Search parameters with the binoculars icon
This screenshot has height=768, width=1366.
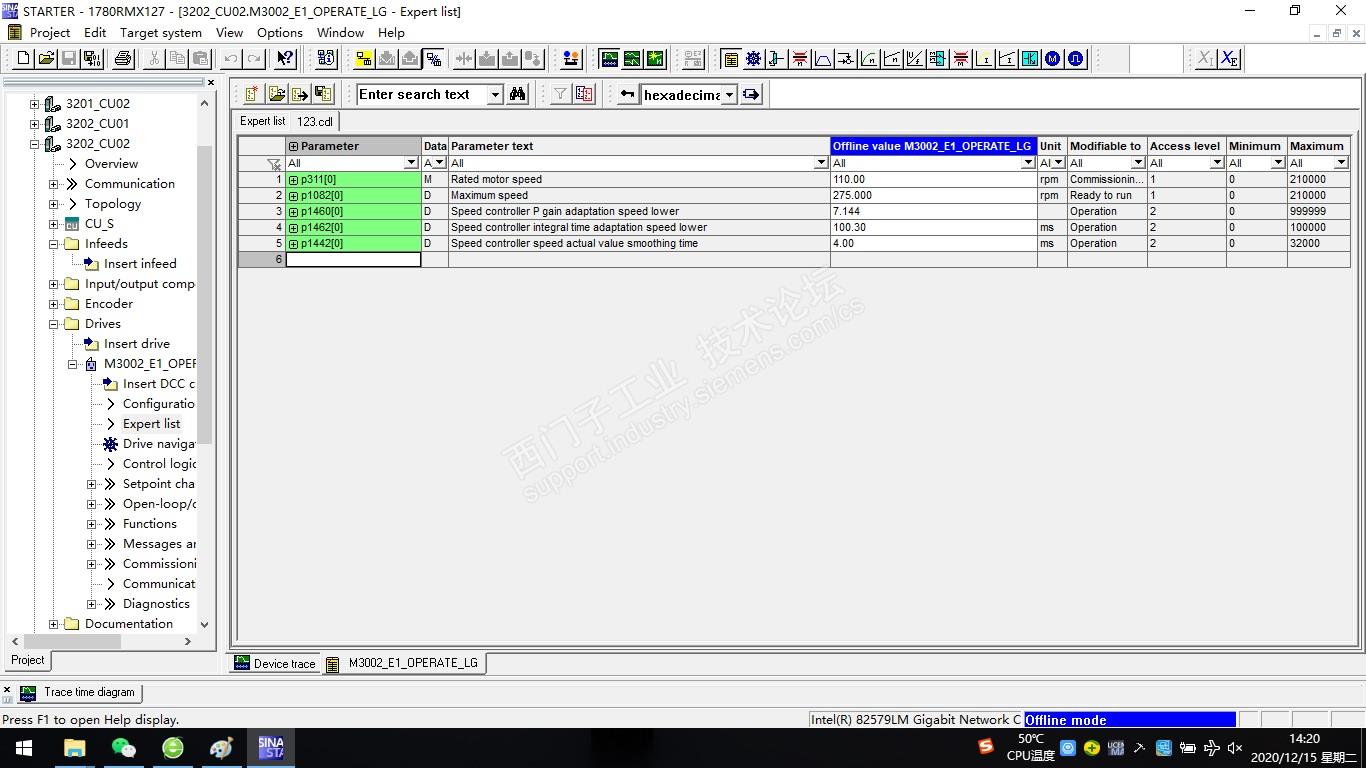pos(517,94)
